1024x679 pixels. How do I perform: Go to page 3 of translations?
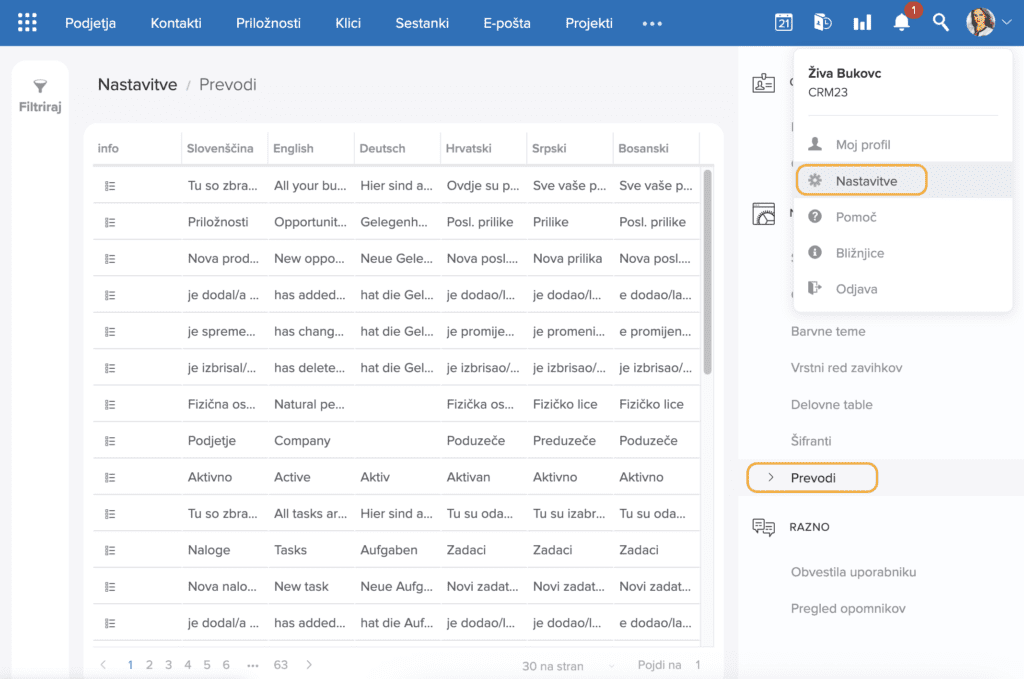pyautogui.click(x=168, y=665)
